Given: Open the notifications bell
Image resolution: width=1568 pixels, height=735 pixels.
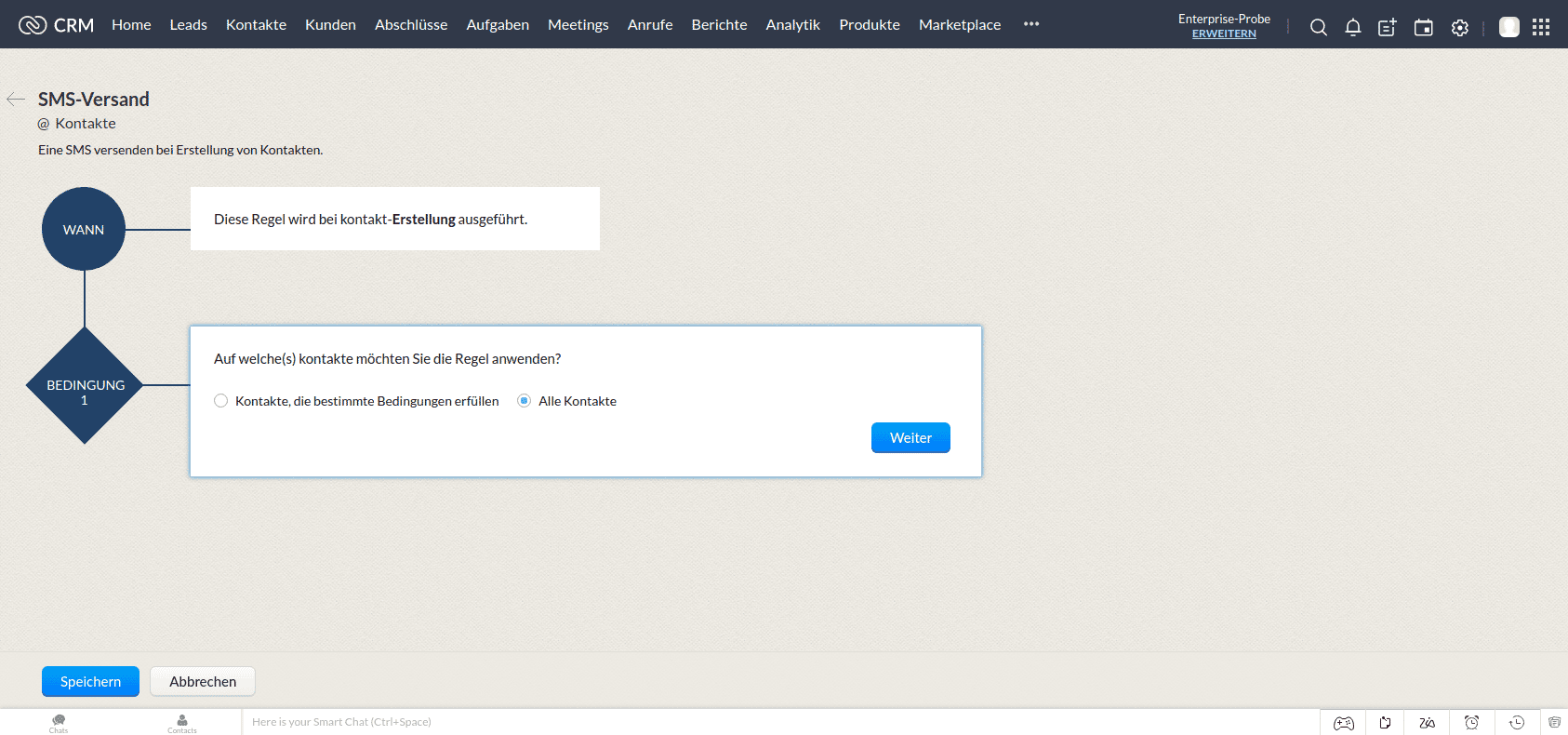Looking at the screenshot, I should 1353,27.
